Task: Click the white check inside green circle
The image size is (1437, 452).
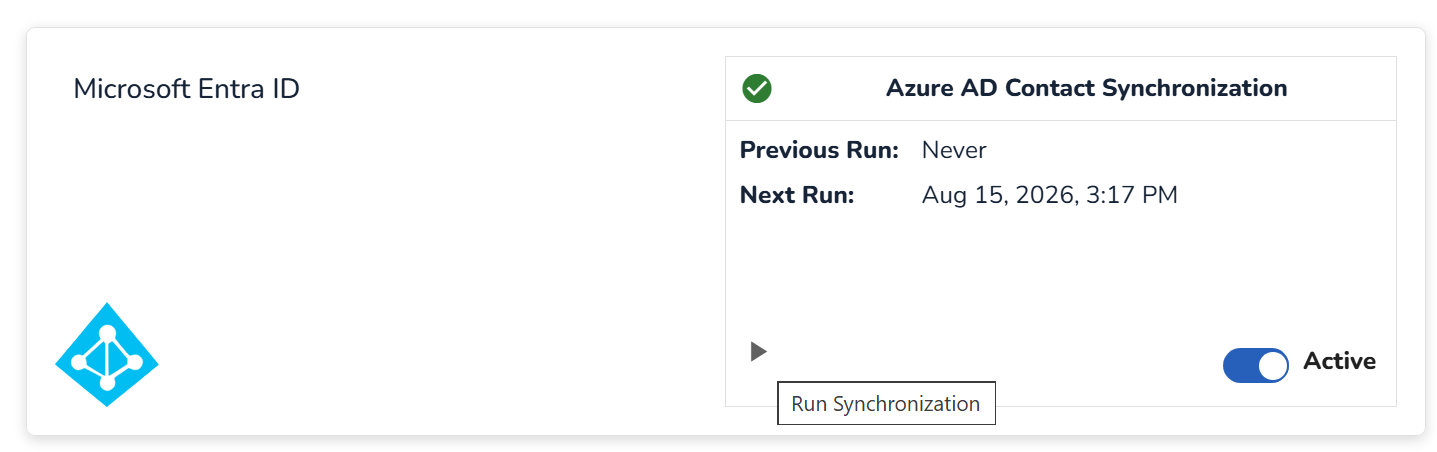Action: [x=757, y=89]
